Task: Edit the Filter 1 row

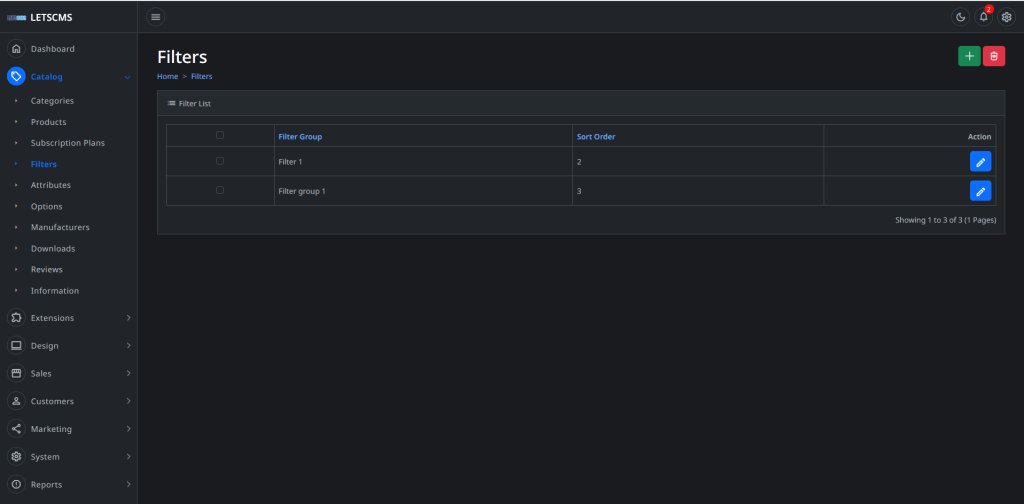Action: click(x=980, y=162)
